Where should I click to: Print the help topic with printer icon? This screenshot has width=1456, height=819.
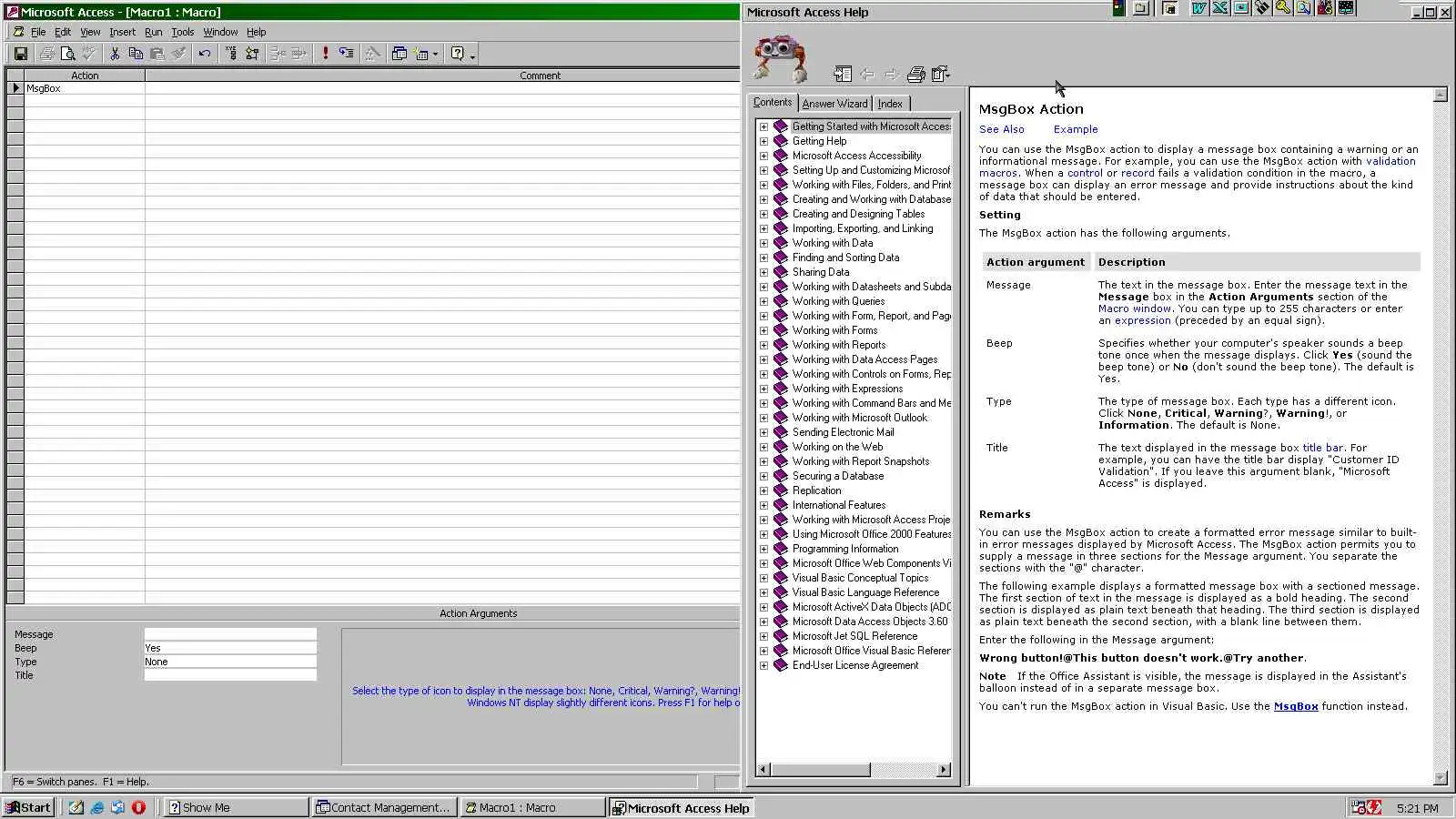pos(916,75)
